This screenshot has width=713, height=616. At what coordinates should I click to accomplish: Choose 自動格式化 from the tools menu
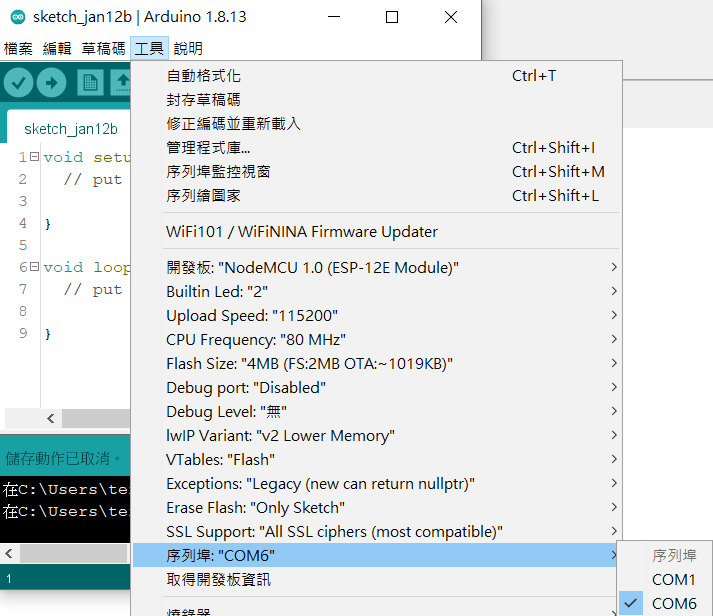(204, 76)
